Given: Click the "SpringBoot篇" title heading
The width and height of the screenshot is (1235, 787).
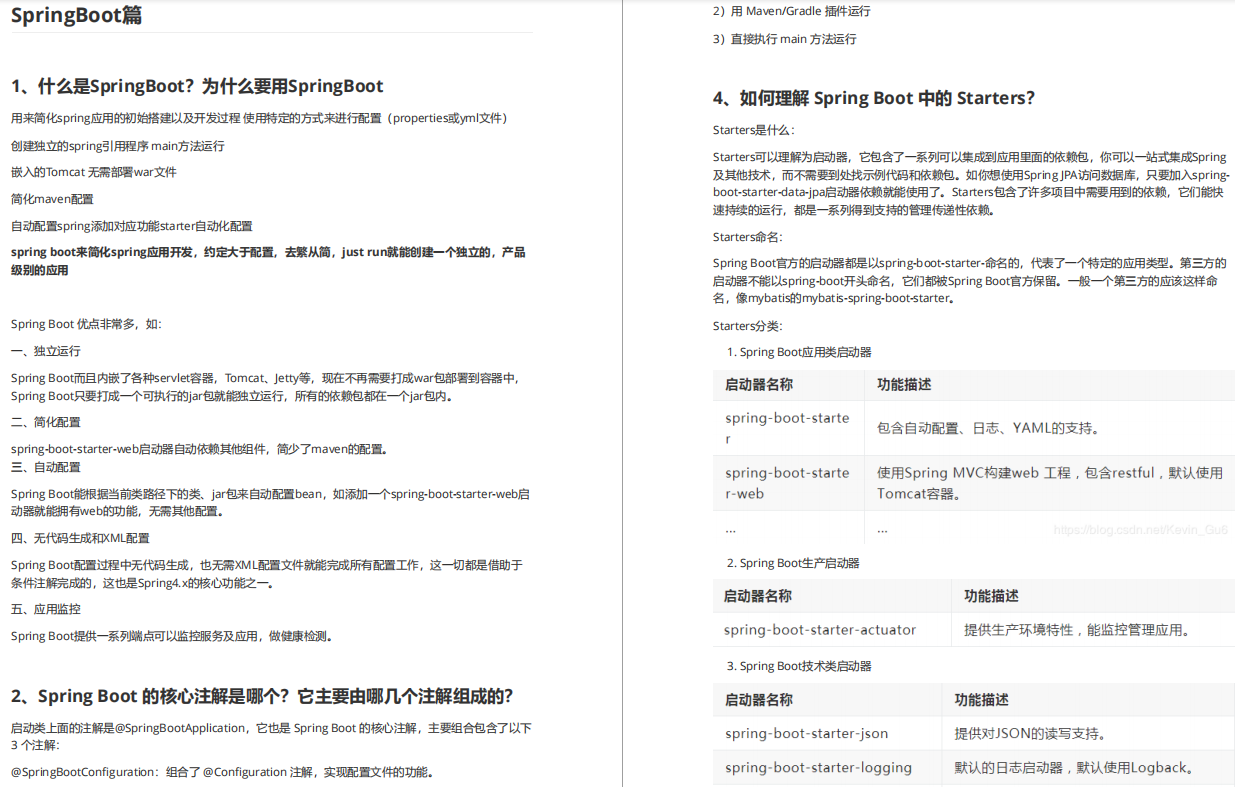Looking at the screenshot, I should [76, 15].
